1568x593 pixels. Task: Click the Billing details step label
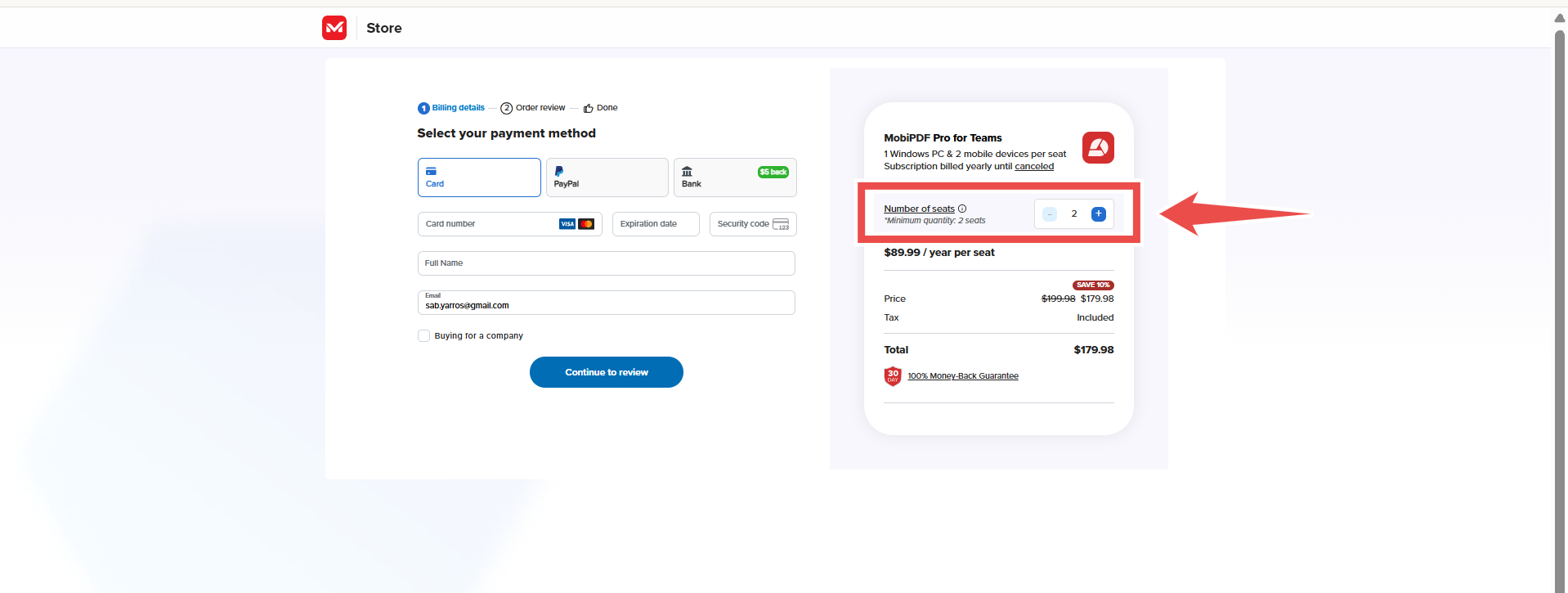[x=459, y=108]
